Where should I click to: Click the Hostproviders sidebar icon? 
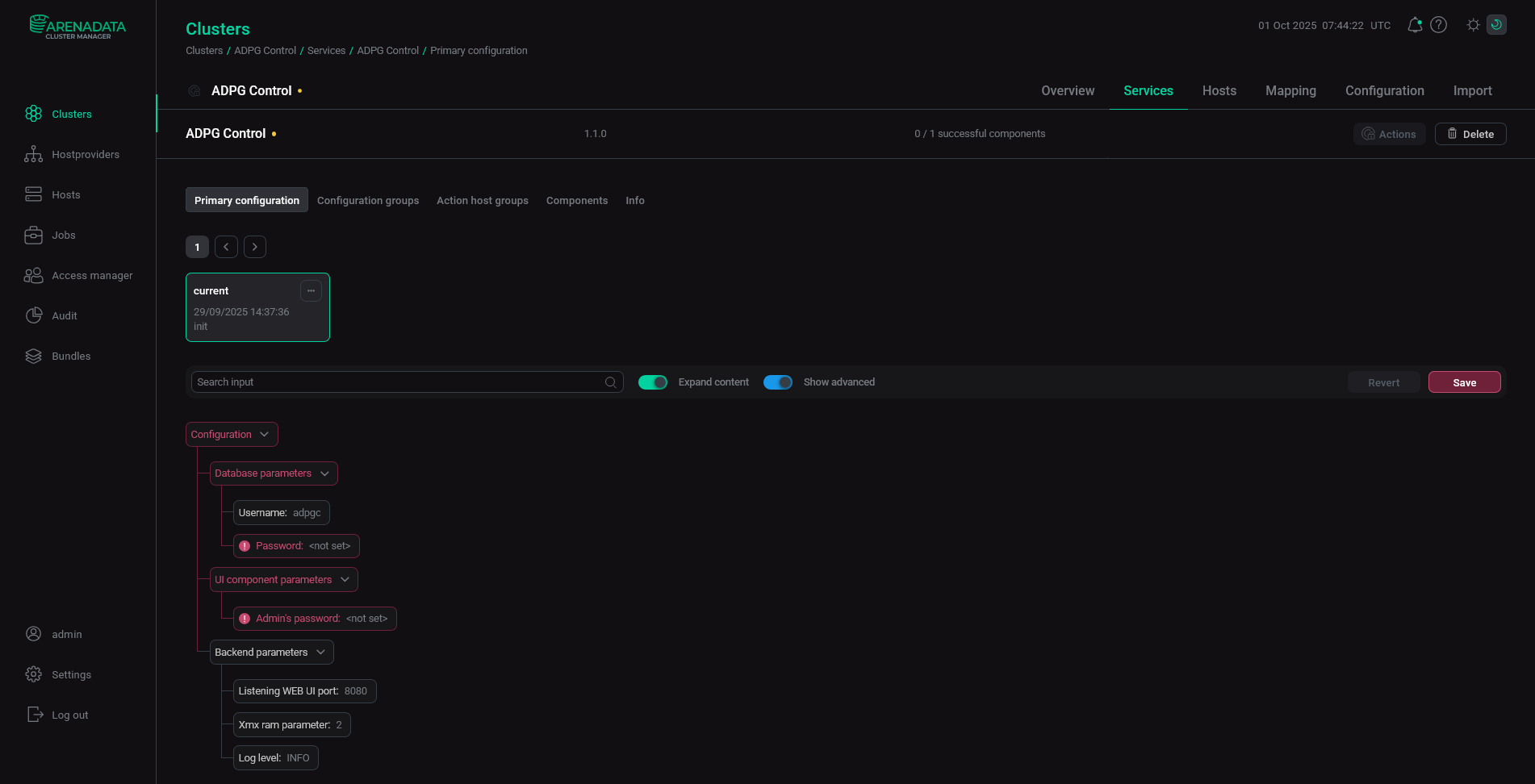(33, 154)
